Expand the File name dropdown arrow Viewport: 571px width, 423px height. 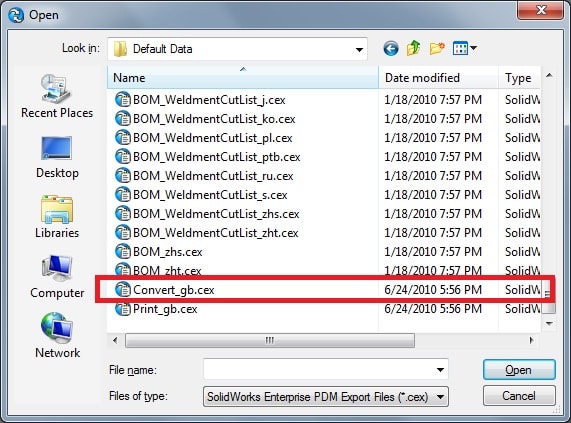pos(440,370)
